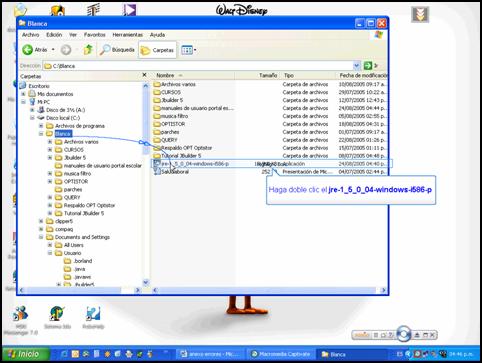
Task: Expand Archivos de programa tree node
Action: (x=41, y=126)
